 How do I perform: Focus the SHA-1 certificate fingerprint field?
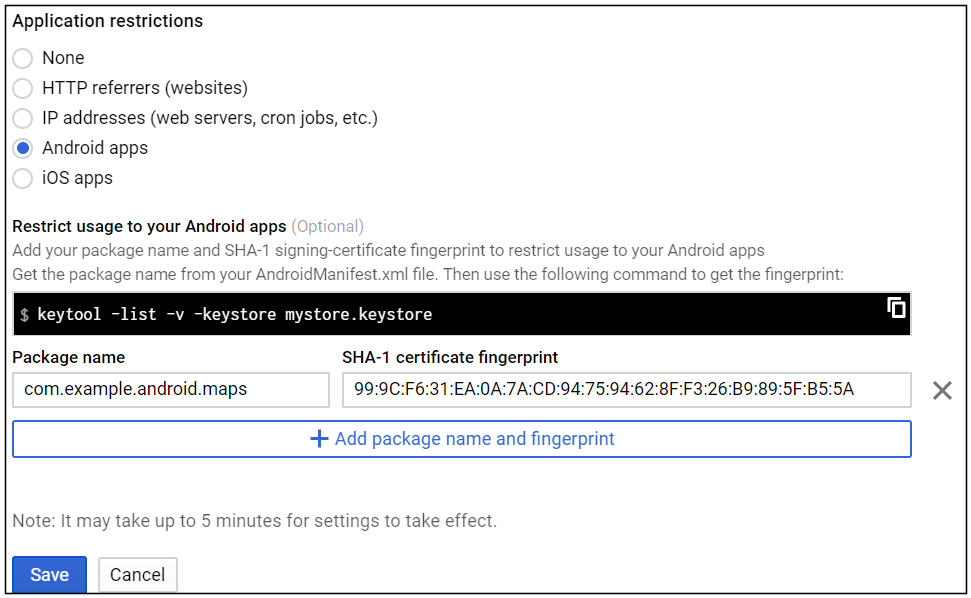[626, 390]
